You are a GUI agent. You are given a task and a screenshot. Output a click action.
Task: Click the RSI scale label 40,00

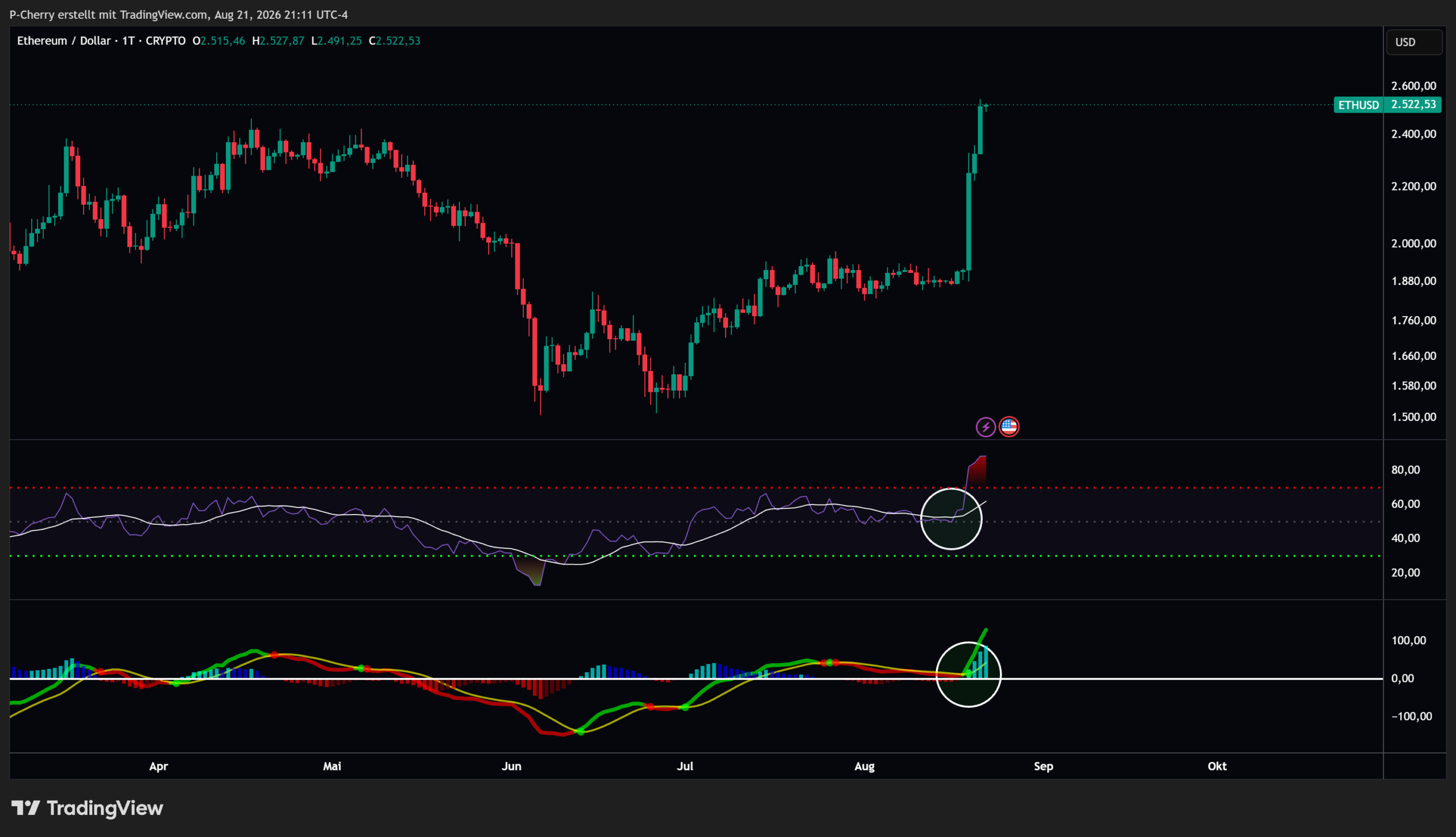coord(1405,538)
